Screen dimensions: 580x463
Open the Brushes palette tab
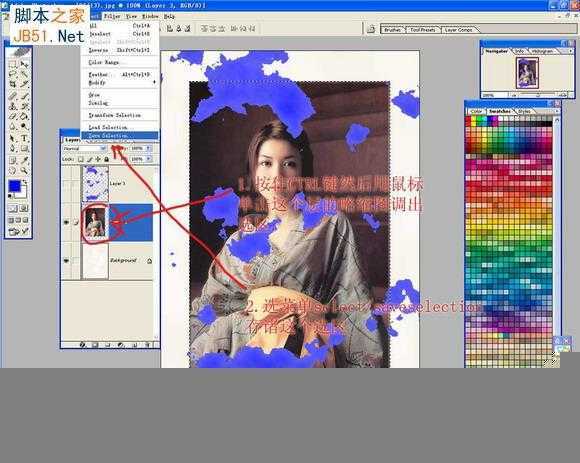click(393, 30)
